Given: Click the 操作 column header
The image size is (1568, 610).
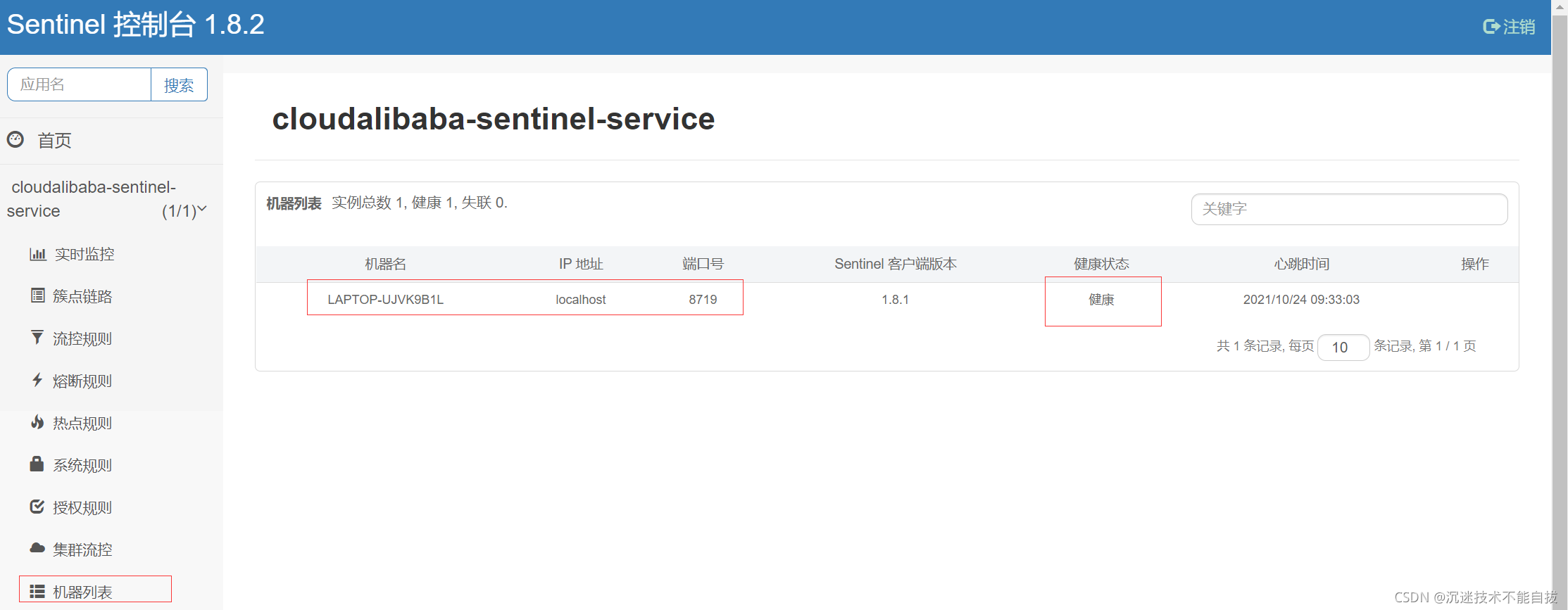Looking at the screenshot, I should pos(1474,264).
